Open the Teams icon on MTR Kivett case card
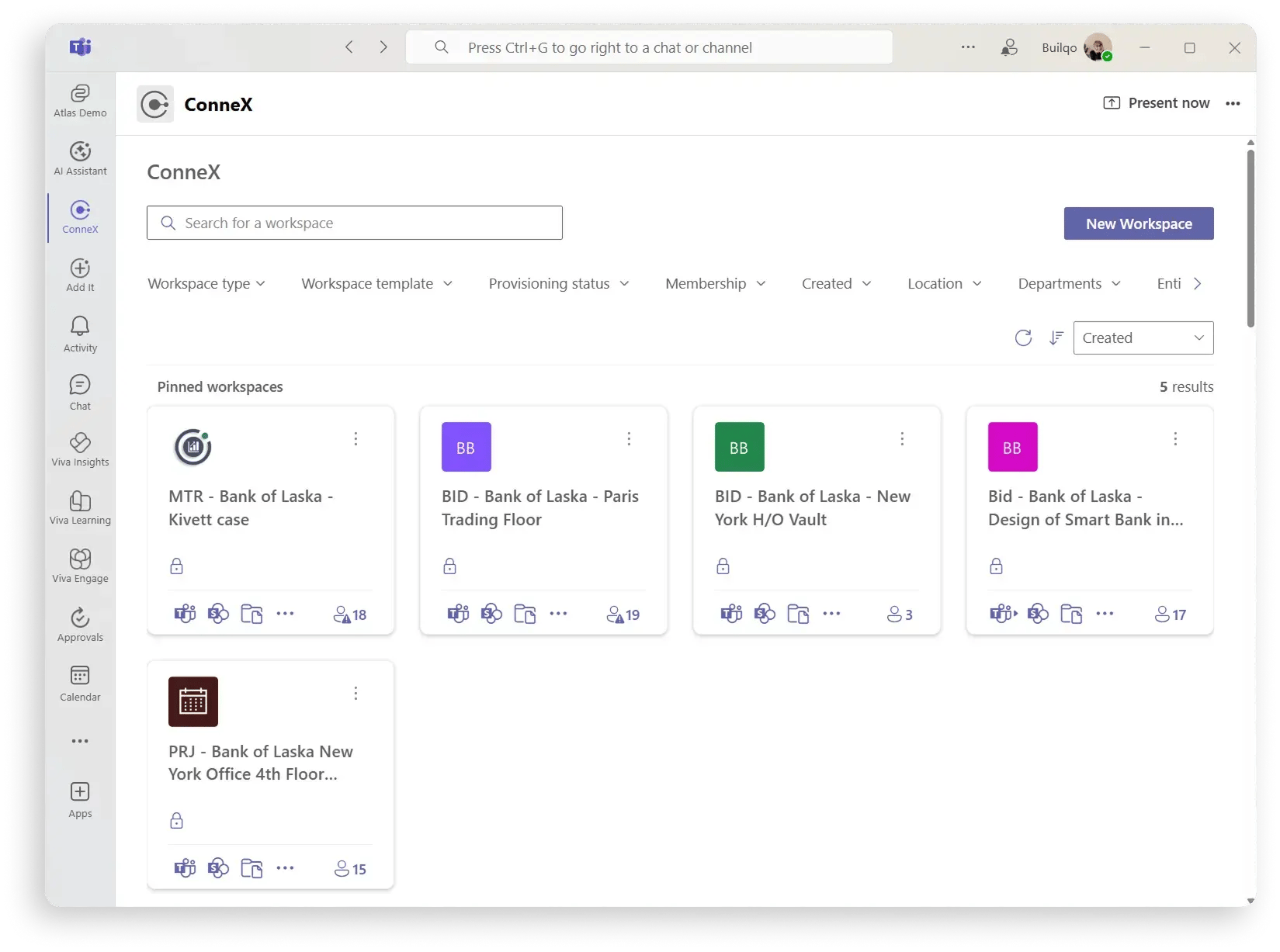 (x=185, y=614)
